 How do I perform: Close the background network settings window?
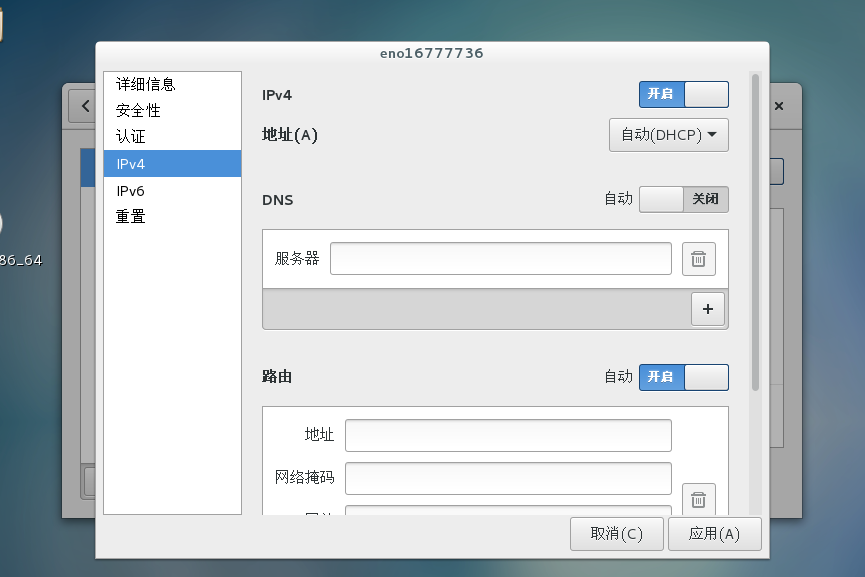point(778,106)
